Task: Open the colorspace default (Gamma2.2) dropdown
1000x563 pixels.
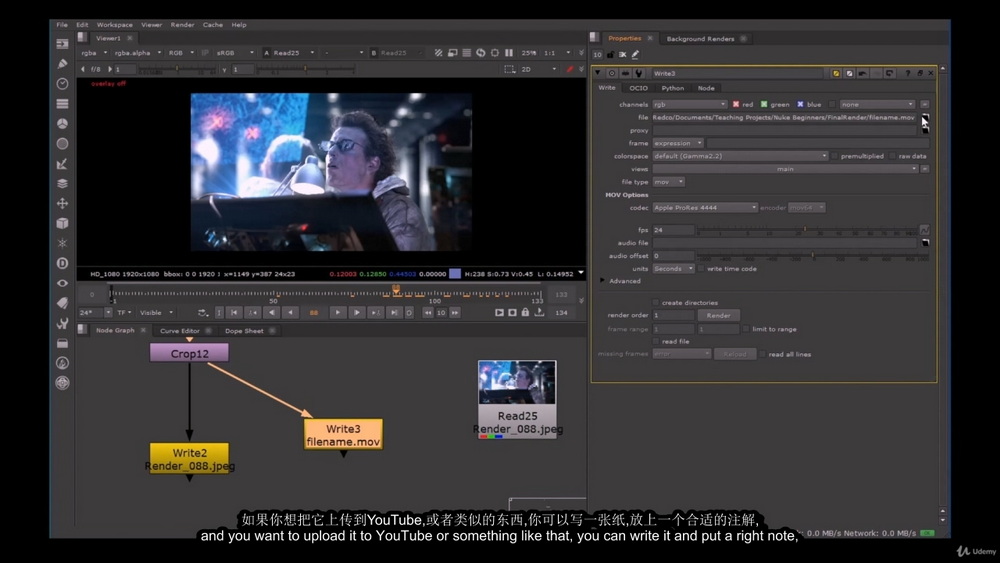Action: point(740,156)
